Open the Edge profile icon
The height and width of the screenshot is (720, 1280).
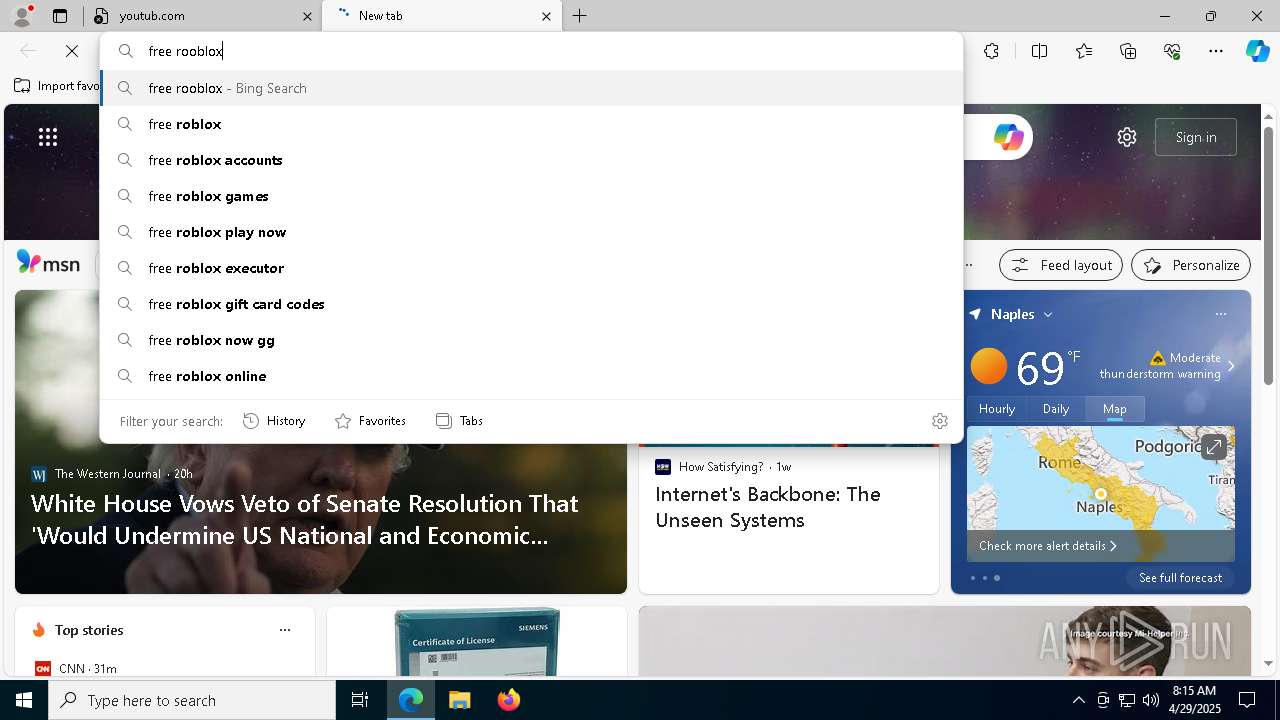click(22, 16)
